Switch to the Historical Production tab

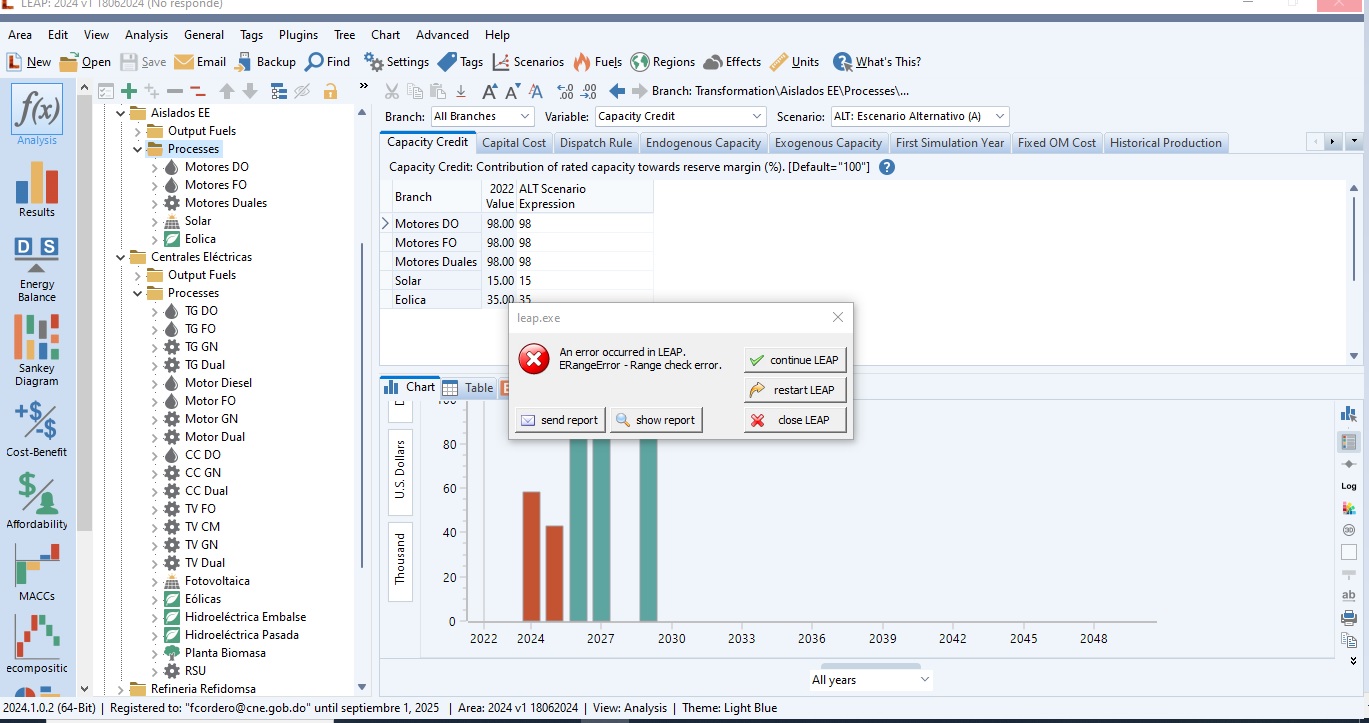[x=1166, y=143]
